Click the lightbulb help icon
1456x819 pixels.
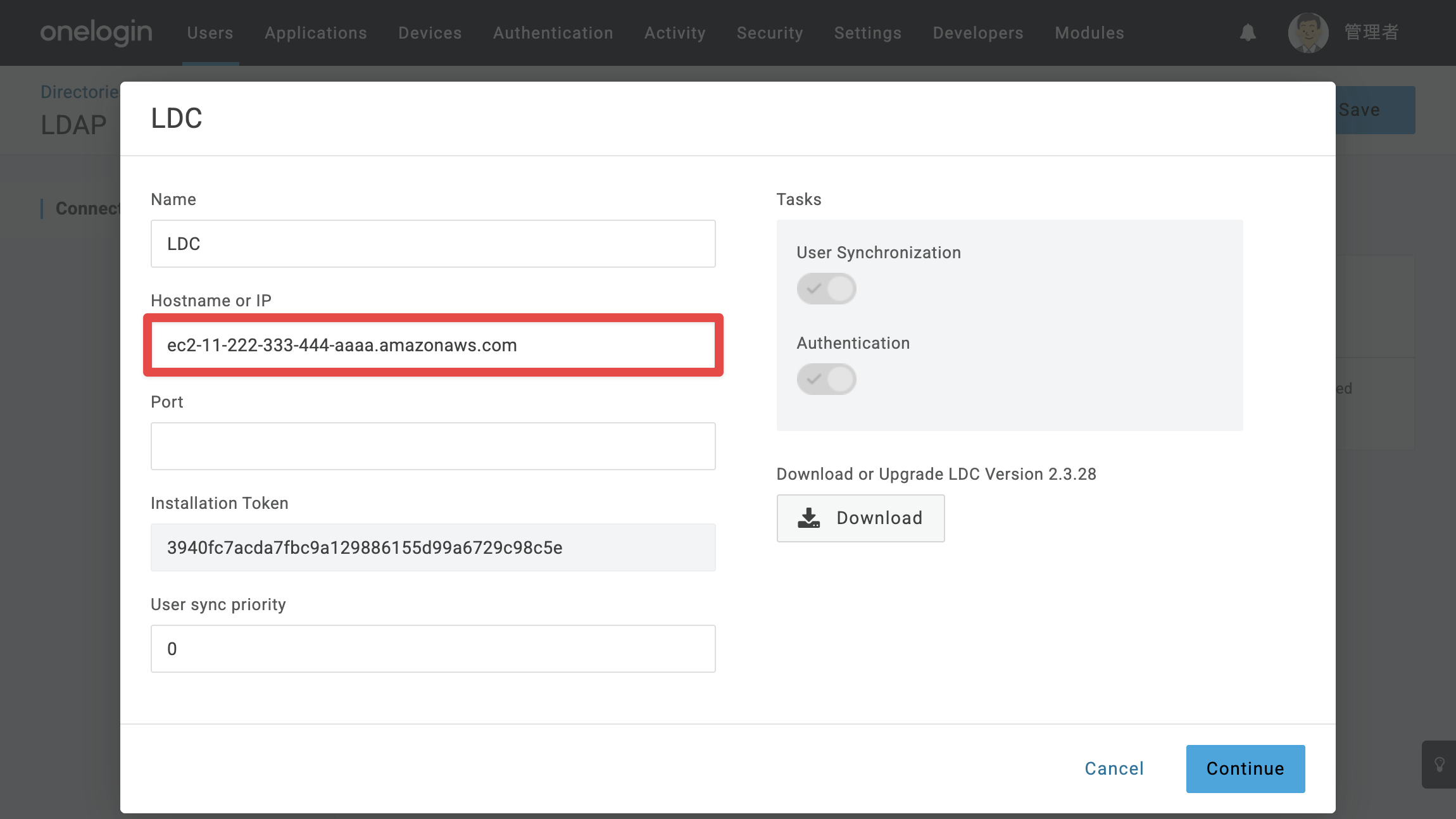1440,765
